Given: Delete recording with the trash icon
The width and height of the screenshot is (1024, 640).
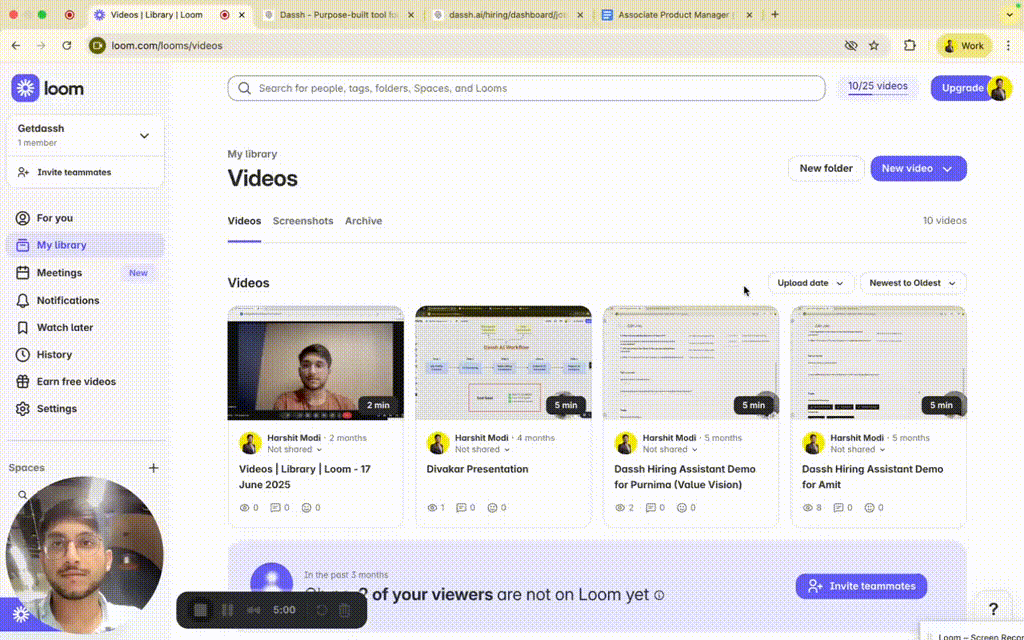Looking at the screenshot, I should 345,610.
